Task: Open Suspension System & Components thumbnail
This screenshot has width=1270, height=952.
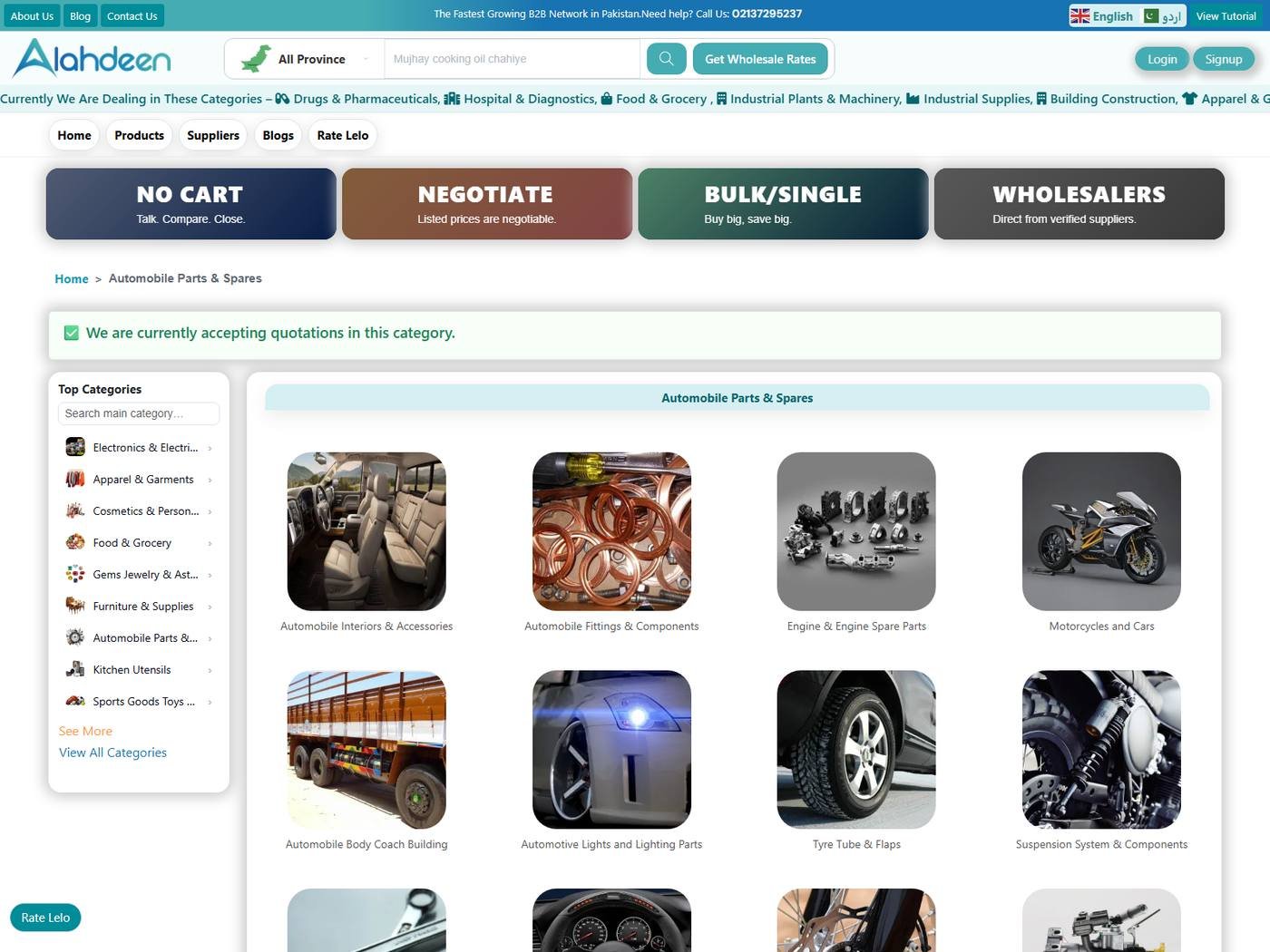Action: point(1101,750)
